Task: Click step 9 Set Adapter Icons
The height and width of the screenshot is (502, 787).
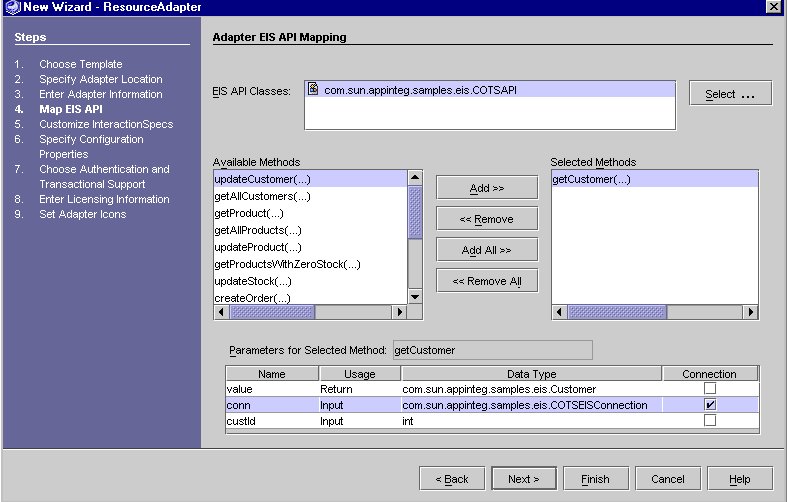Action: [83, 214]
